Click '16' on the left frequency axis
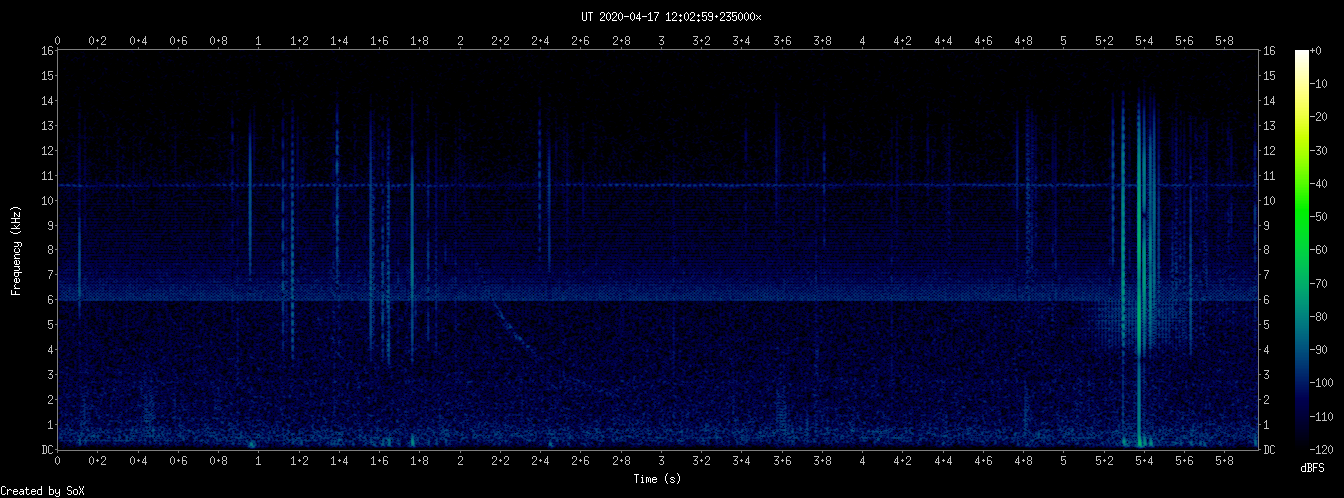1344x498 pixels. [x=47, y=50]
